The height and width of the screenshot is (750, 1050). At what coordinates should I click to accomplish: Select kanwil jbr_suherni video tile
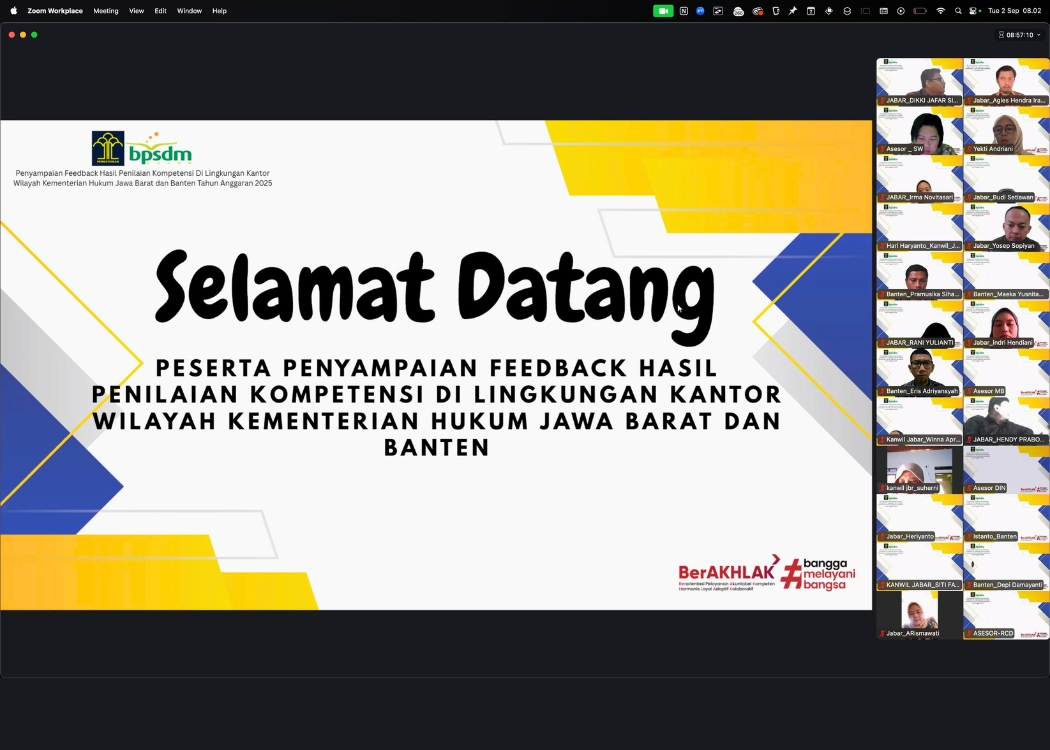pyautogui.click(x=919, y=469)
